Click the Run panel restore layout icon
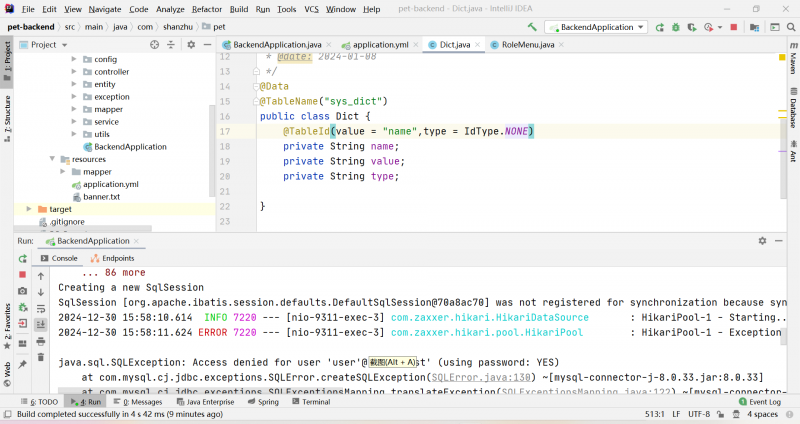 tap(22, 343)
